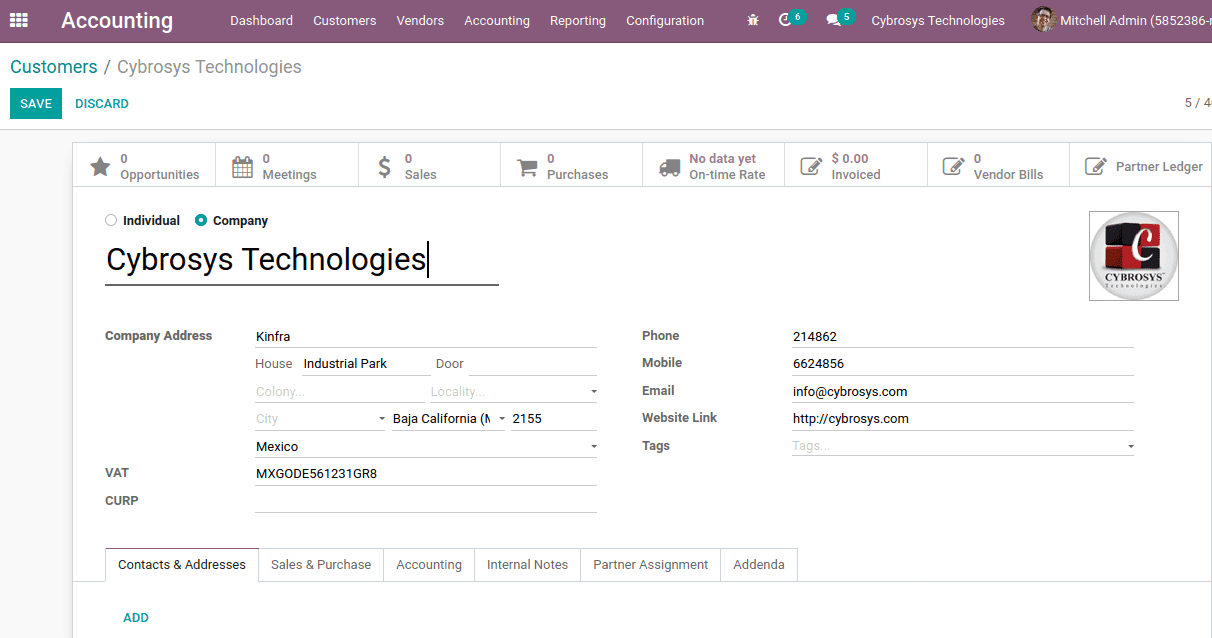The width and height of the screenshot is (1212, 638).
Task: Click the Invoiced pencil icon
Action: point(812,167)
